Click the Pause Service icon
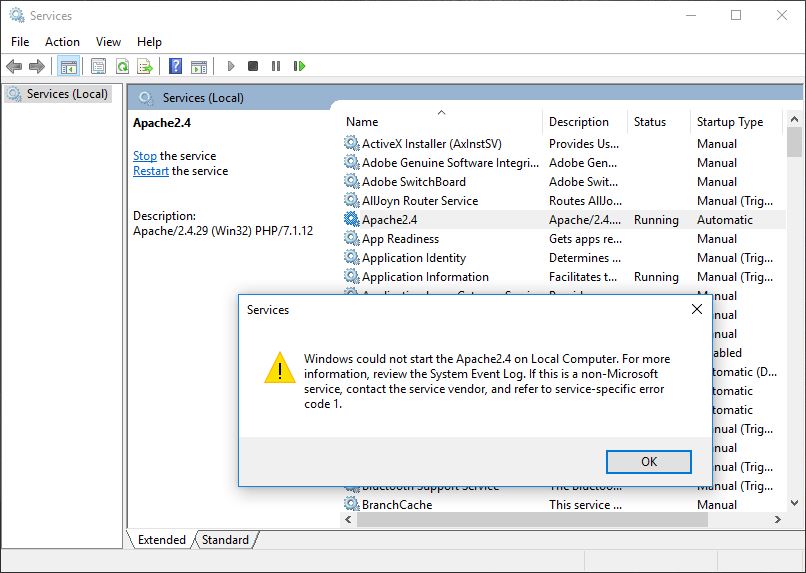The height and width of the screenshot is (573, 806). tap(276, 66)
